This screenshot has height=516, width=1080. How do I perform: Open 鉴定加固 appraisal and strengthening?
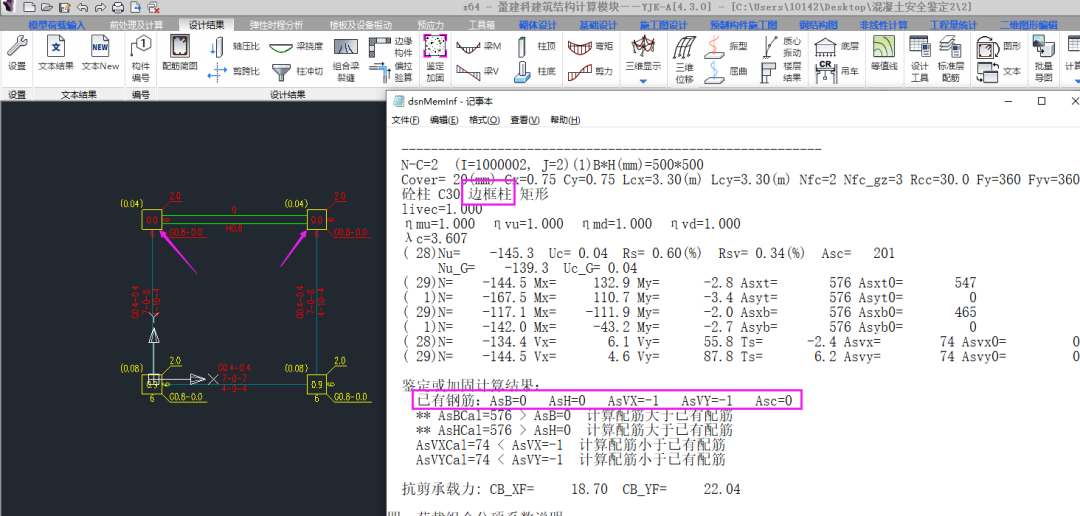coord(435,59)
